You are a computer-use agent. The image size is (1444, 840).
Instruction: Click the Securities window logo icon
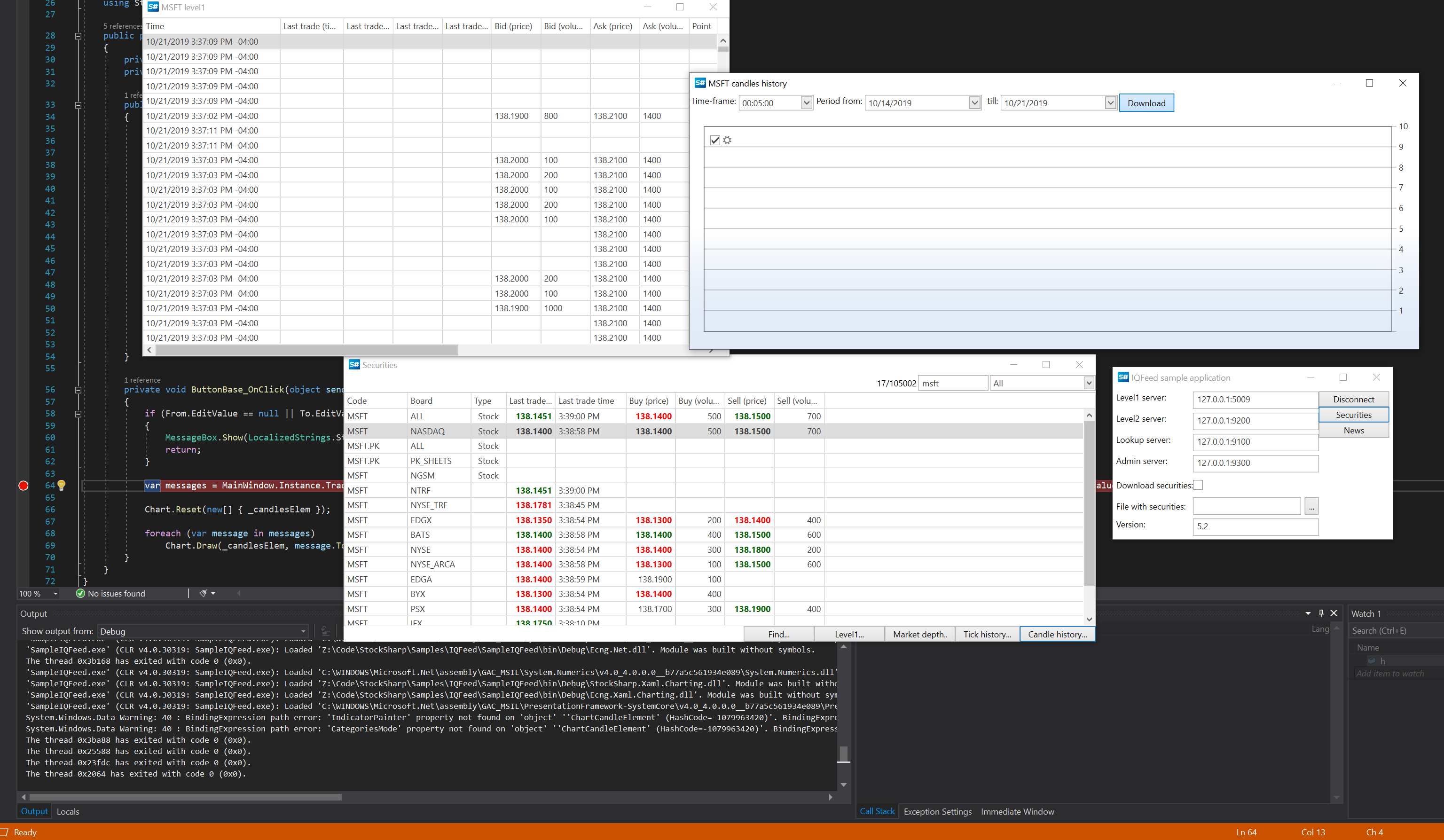coord(353,364)
